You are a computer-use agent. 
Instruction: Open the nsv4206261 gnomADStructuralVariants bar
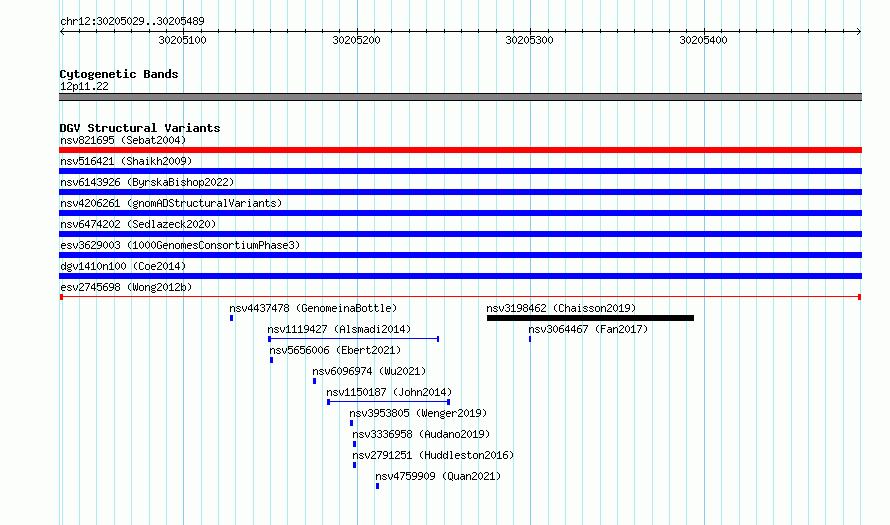point(460,213)
